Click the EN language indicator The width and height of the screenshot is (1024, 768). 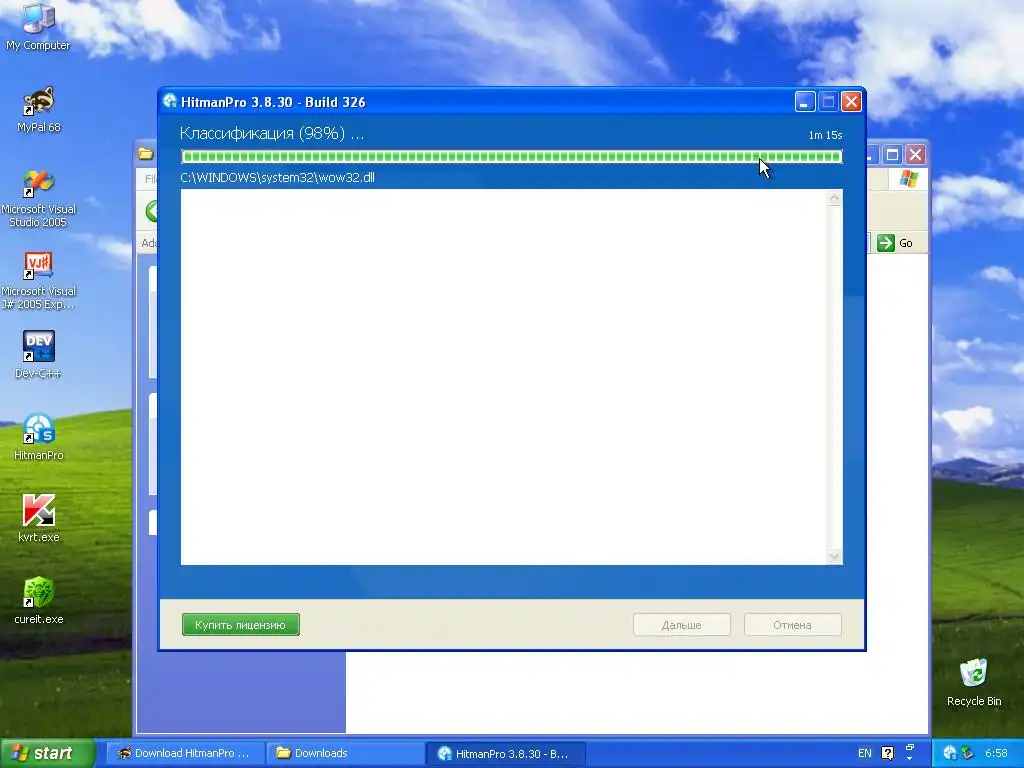tap(865, 753)
